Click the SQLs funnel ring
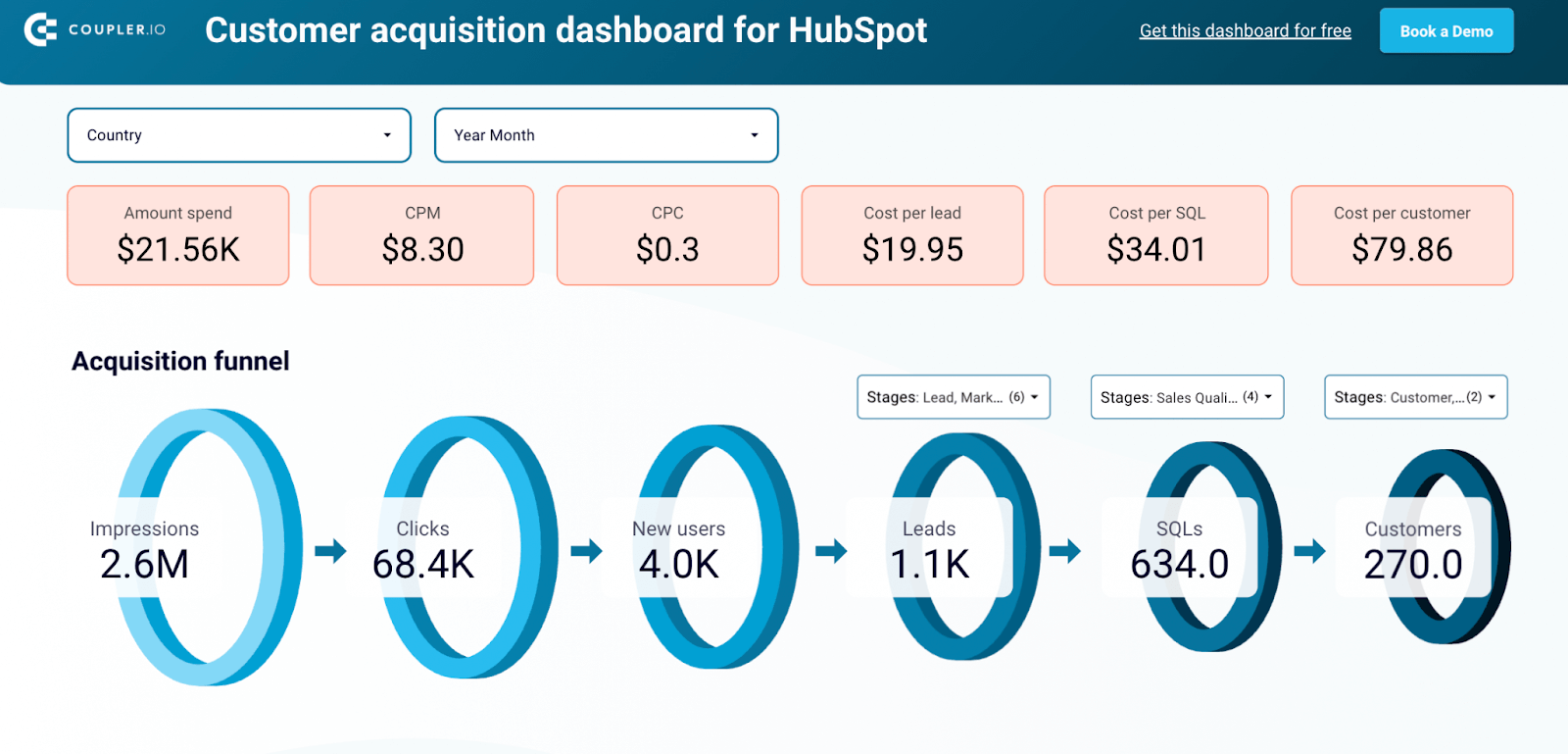 1210,547
